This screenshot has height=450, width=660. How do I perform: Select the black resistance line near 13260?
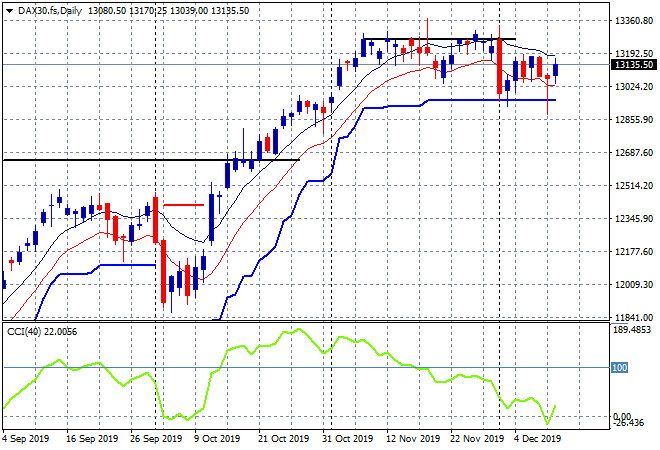pos(440,39)
